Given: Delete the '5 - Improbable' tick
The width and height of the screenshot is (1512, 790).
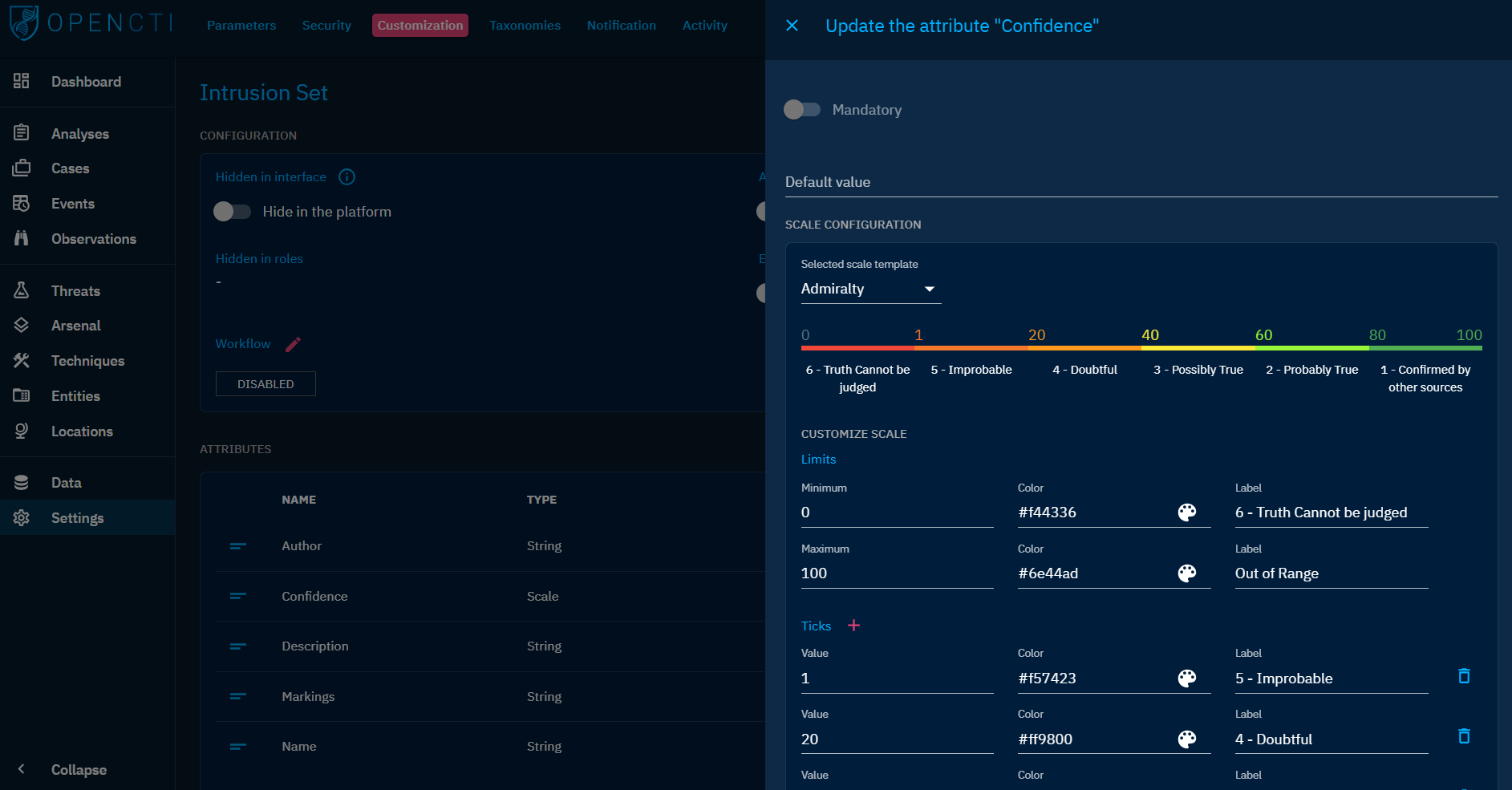Looking at the screenshot, I should click(1463, 676).
